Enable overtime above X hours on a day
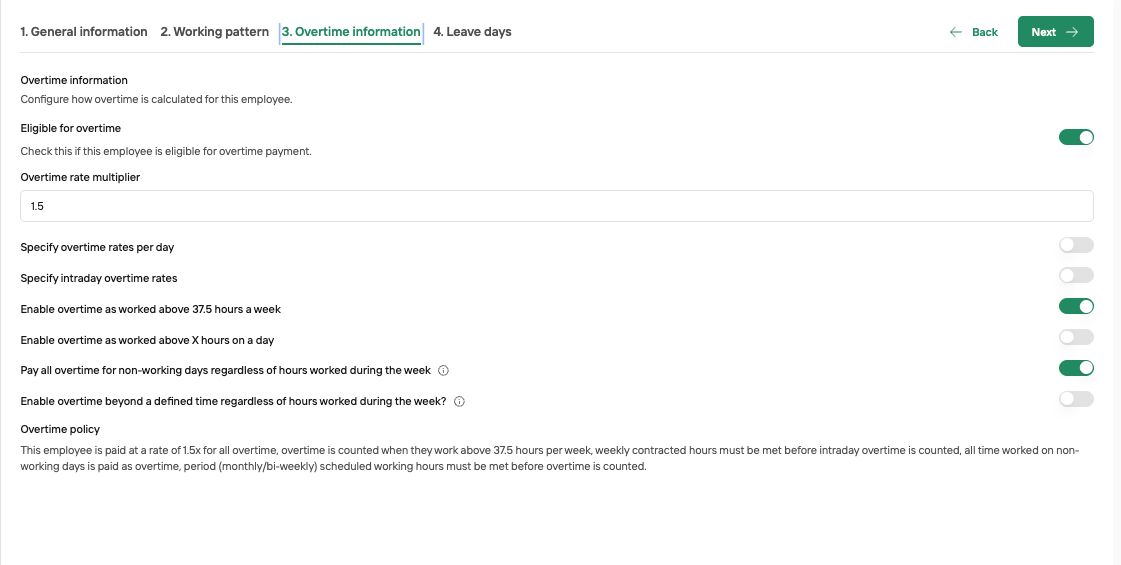This screenshot has width=1121, height=565. point(1076,337)
